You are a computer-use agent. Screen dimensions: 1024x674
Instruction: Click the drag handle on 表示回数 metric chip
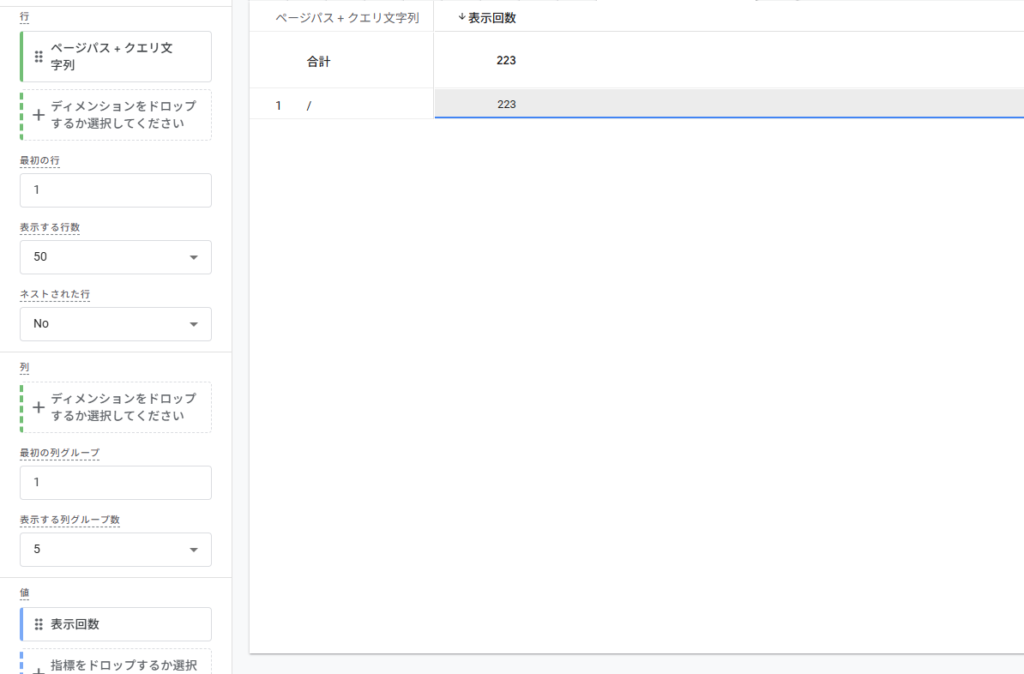point(37,624)
